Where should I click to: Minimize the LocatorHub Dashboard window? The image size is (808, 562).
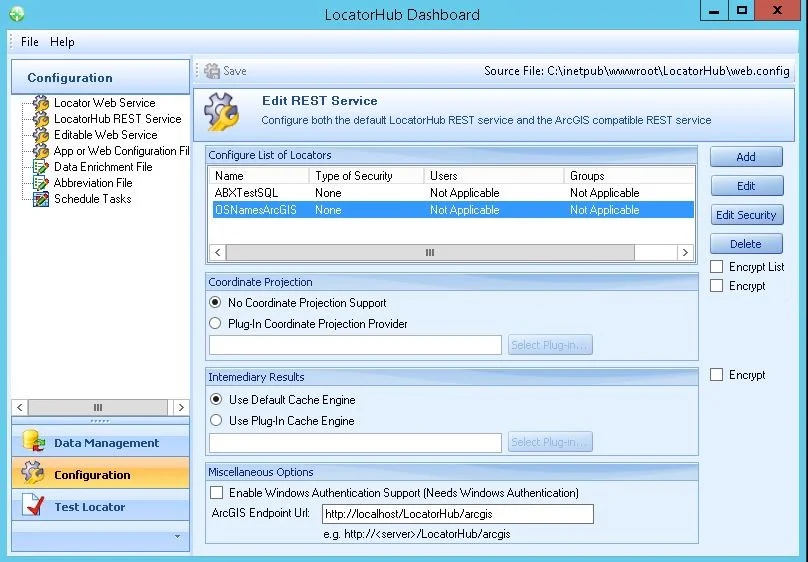[x=714, y=10]
